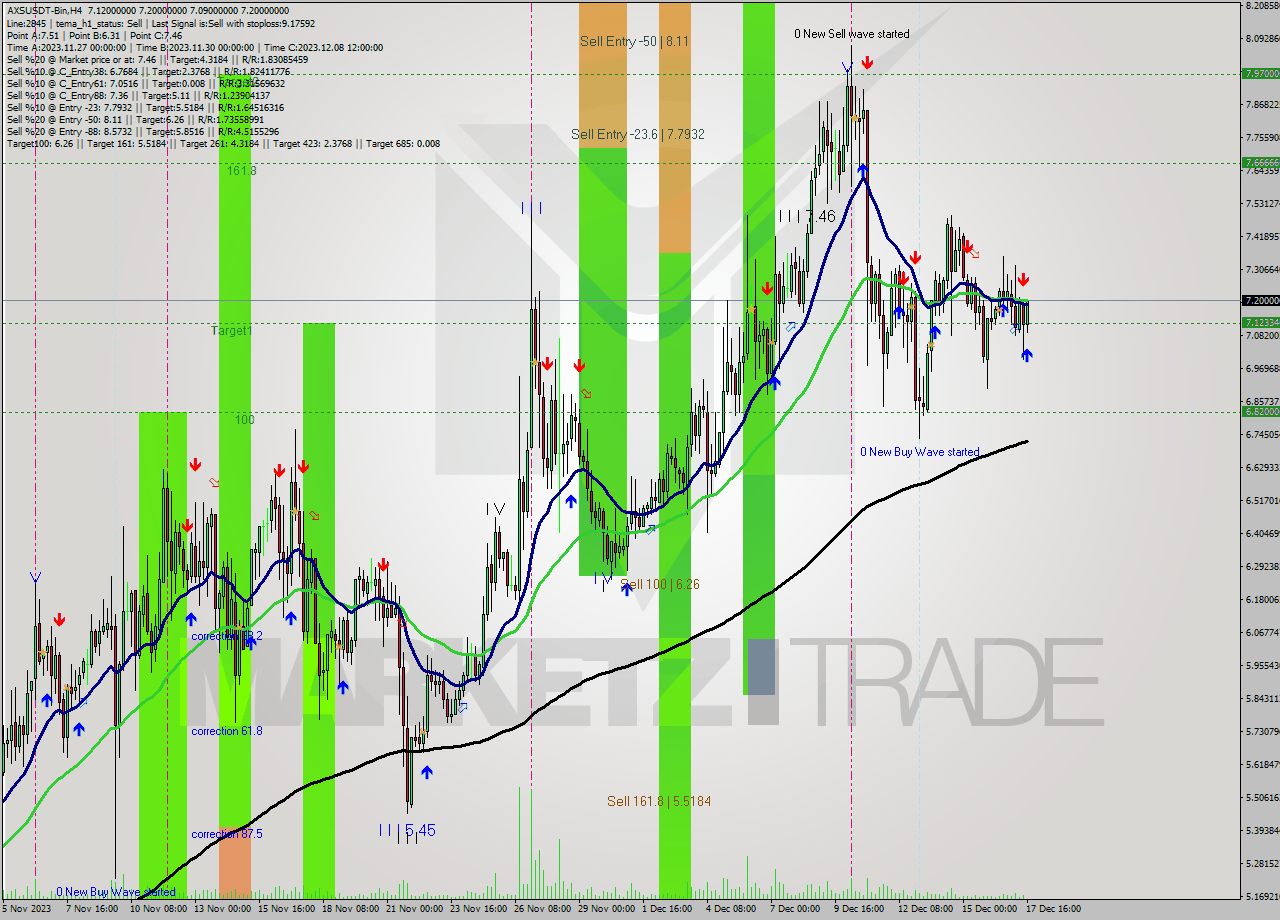
Task: Click the 'Sell 100 | 6.26' label
Action: pyautogui.click(x=659, y=584)
